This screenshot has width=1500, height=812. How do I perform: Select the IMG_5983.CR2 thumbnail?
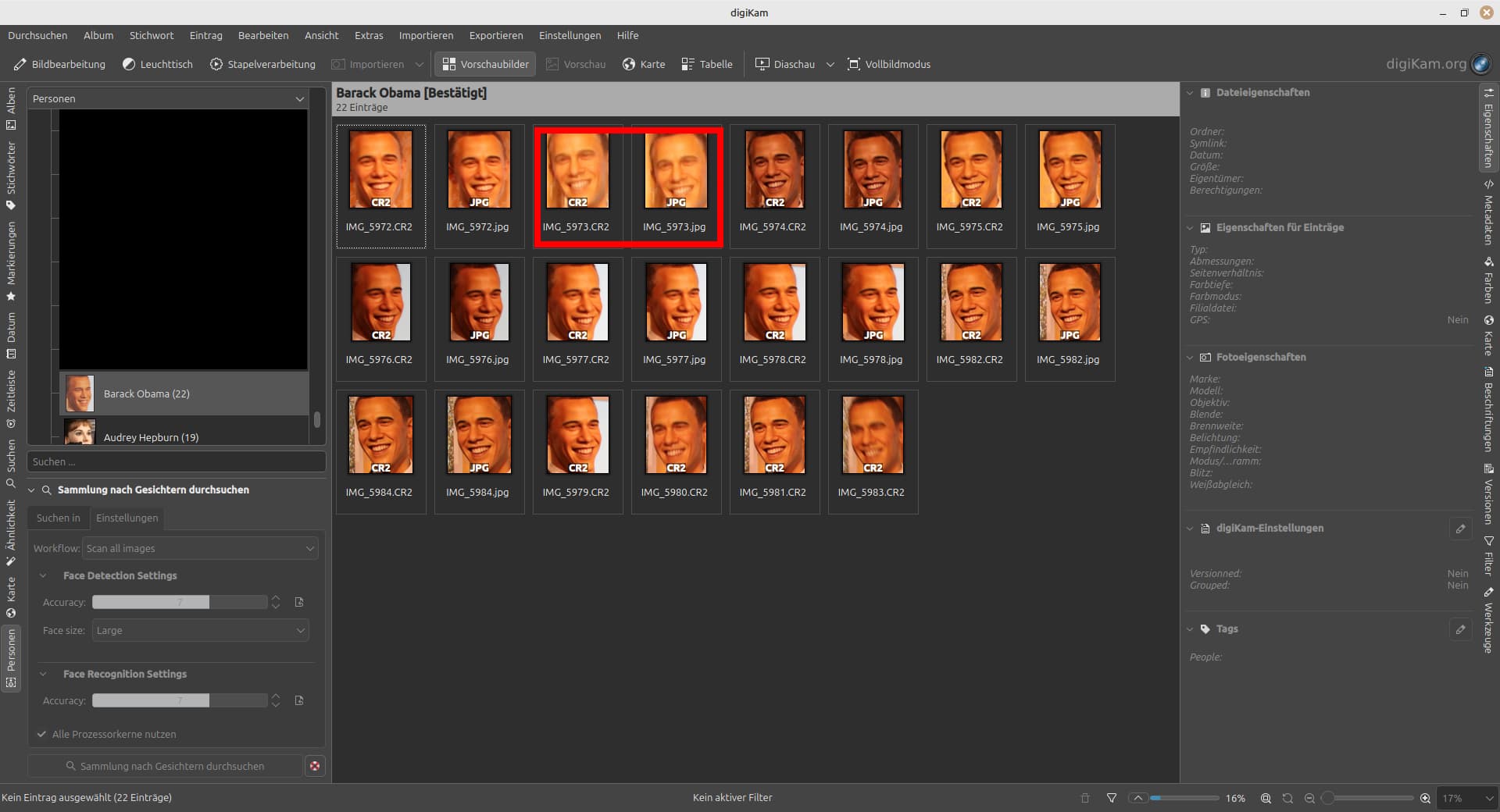point(873,451)
